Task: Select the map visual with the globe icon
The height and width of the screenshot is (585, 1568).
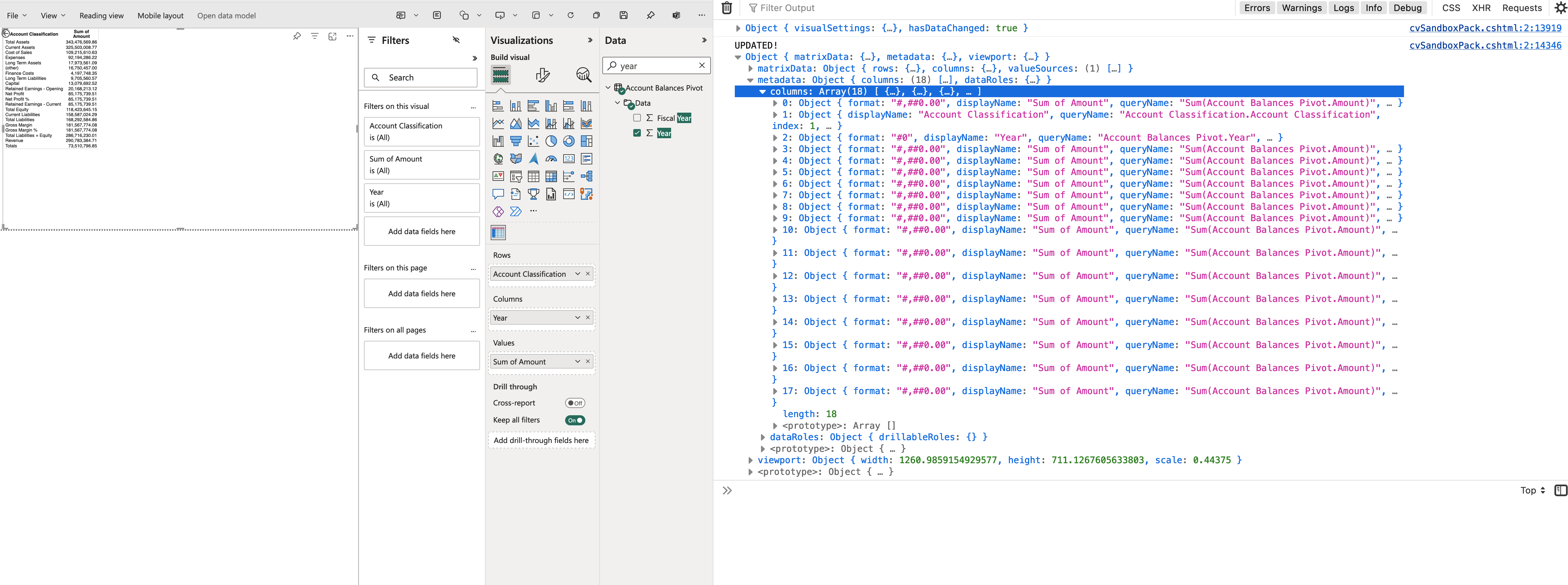Action: coord(498,159)
